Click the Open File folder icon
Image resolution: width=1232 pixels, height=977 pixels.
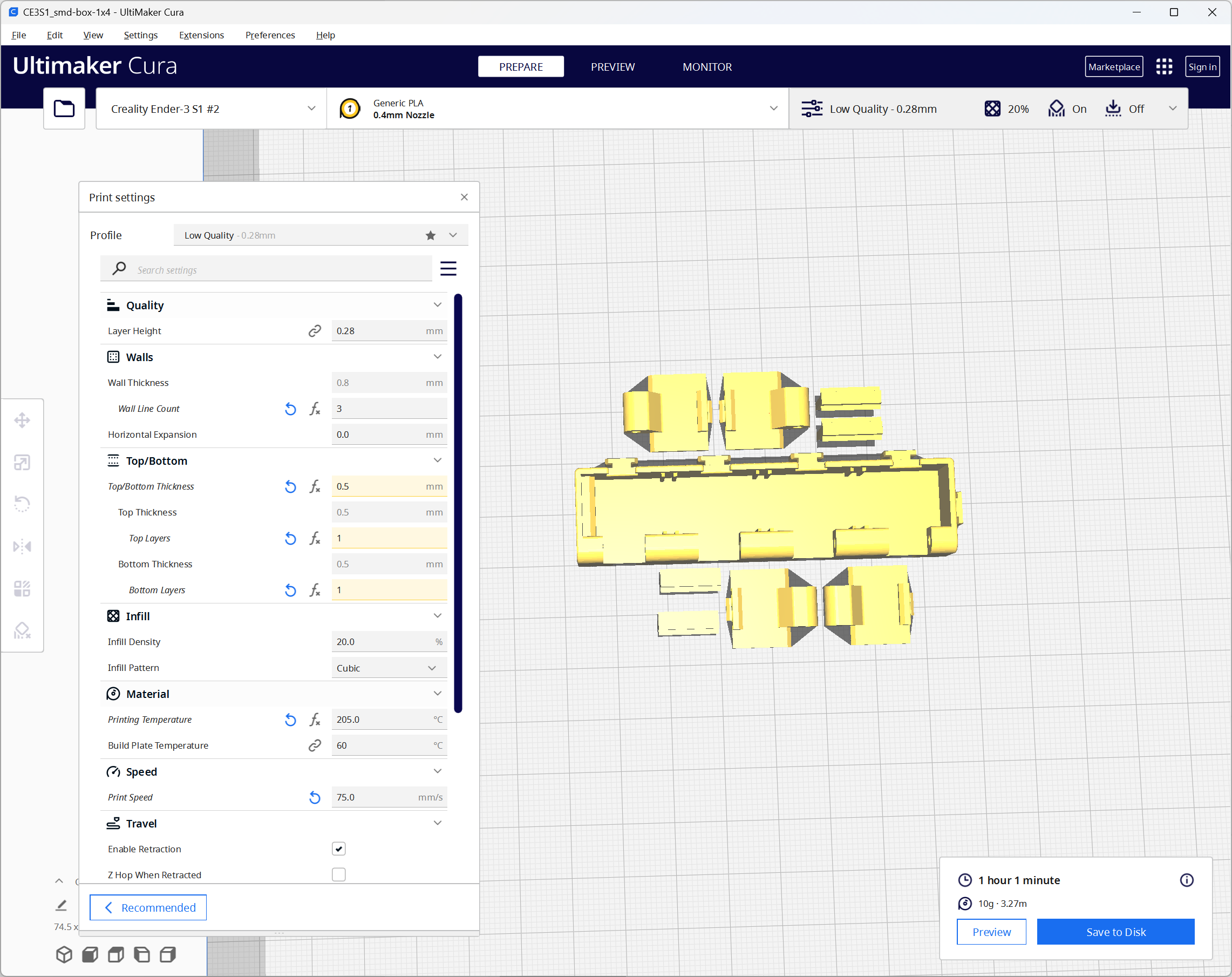pyautogui.click(x=64, y=108)
